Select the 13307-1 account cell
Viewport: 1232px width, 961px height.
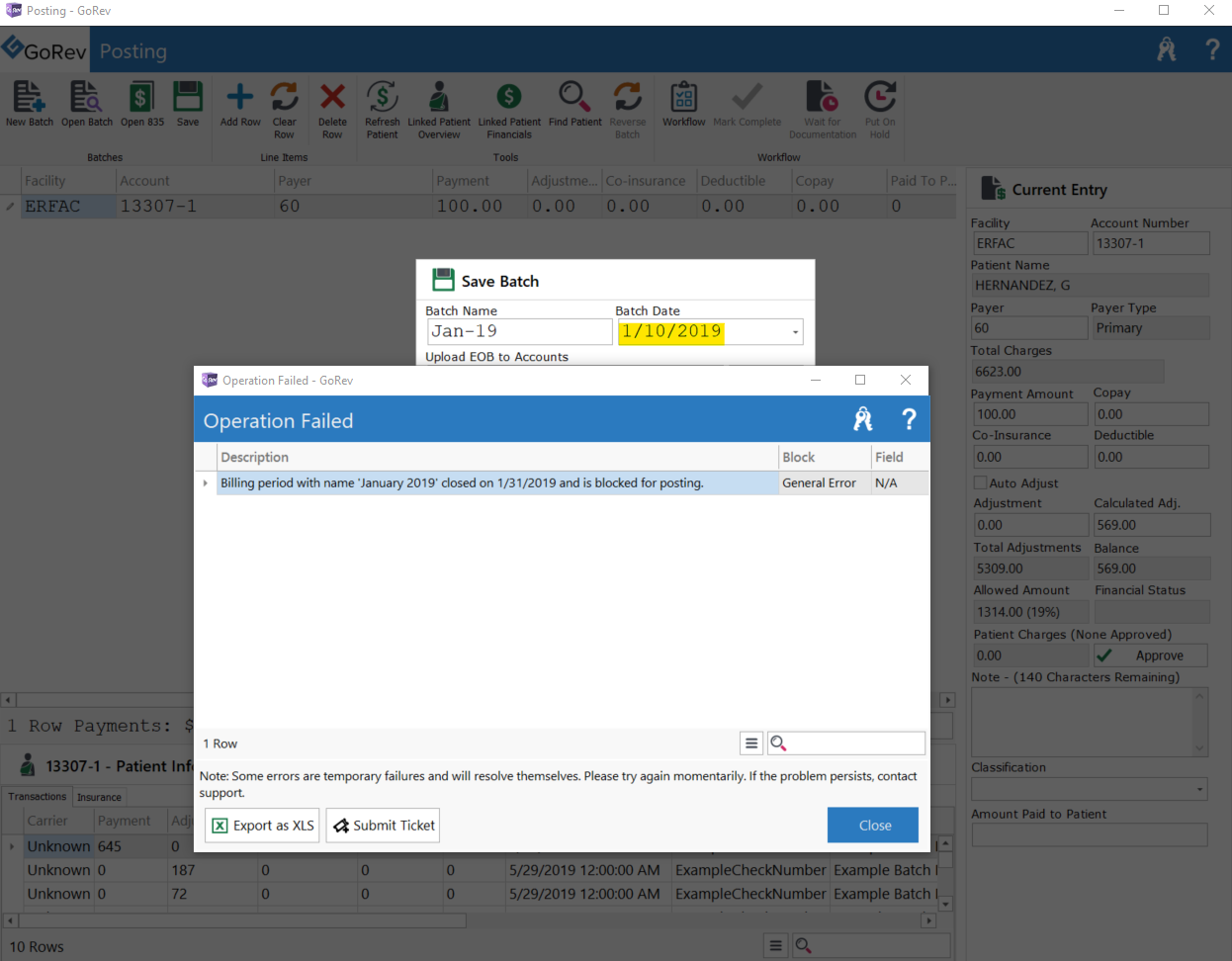(195, 207)
